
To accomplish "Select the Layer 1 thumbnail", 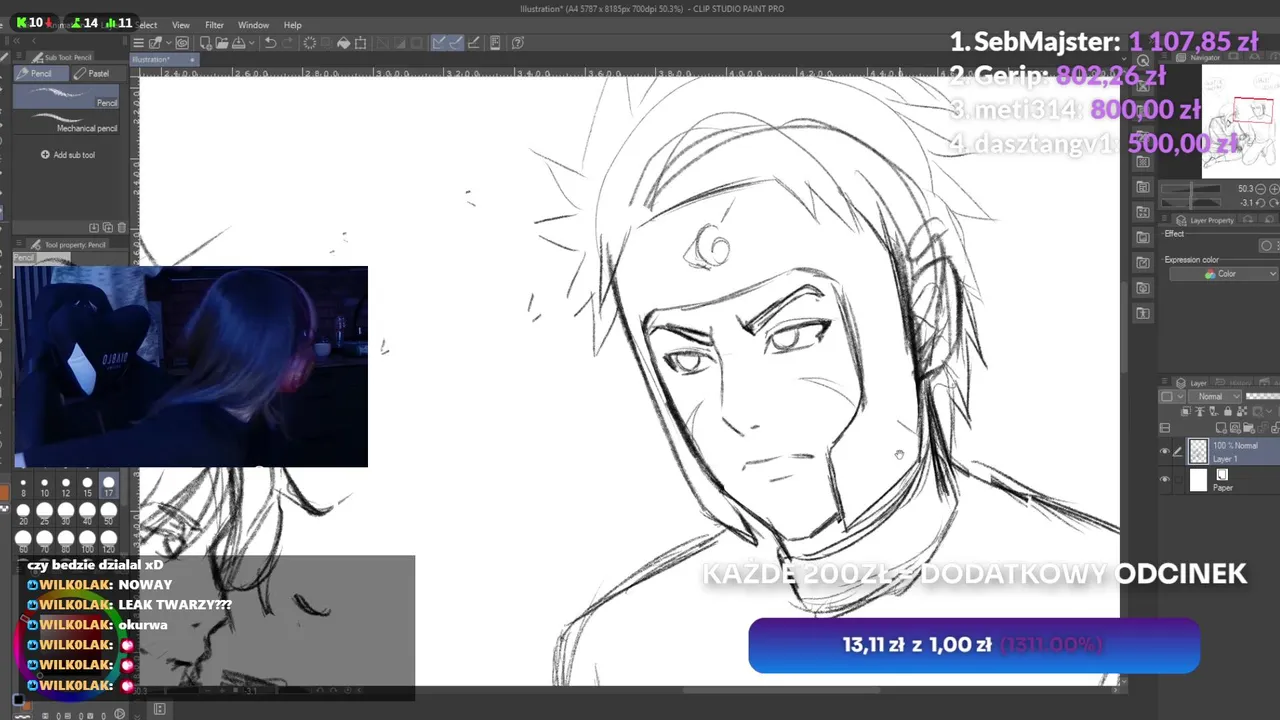I will coord(1199,451).
